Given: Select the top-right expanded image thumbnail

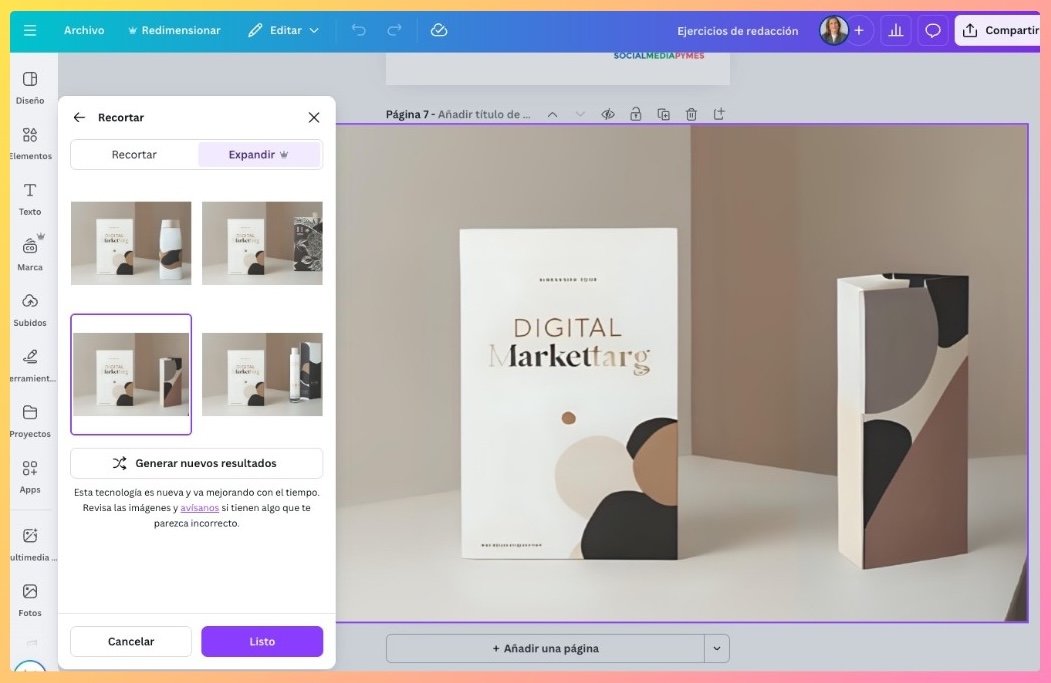Looking at the screenshot, I should pos(262,243).
